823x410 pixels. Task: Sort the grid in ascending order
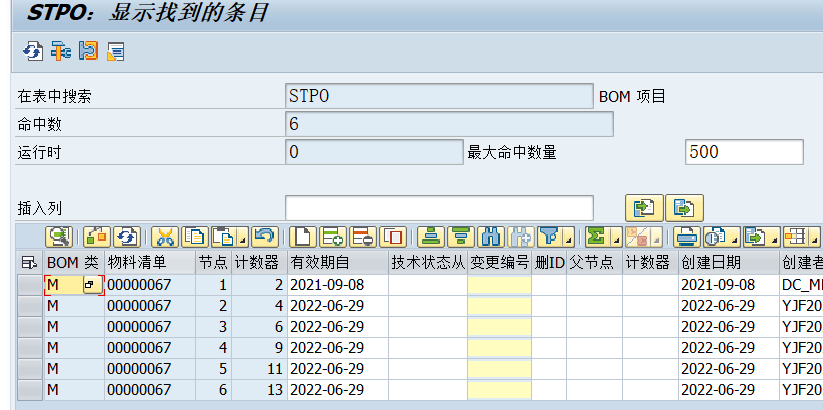tap(431, 237)
